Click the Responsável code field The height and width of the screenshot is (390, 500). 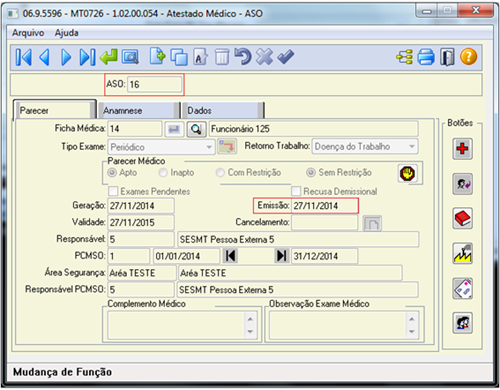coord(141,239)
